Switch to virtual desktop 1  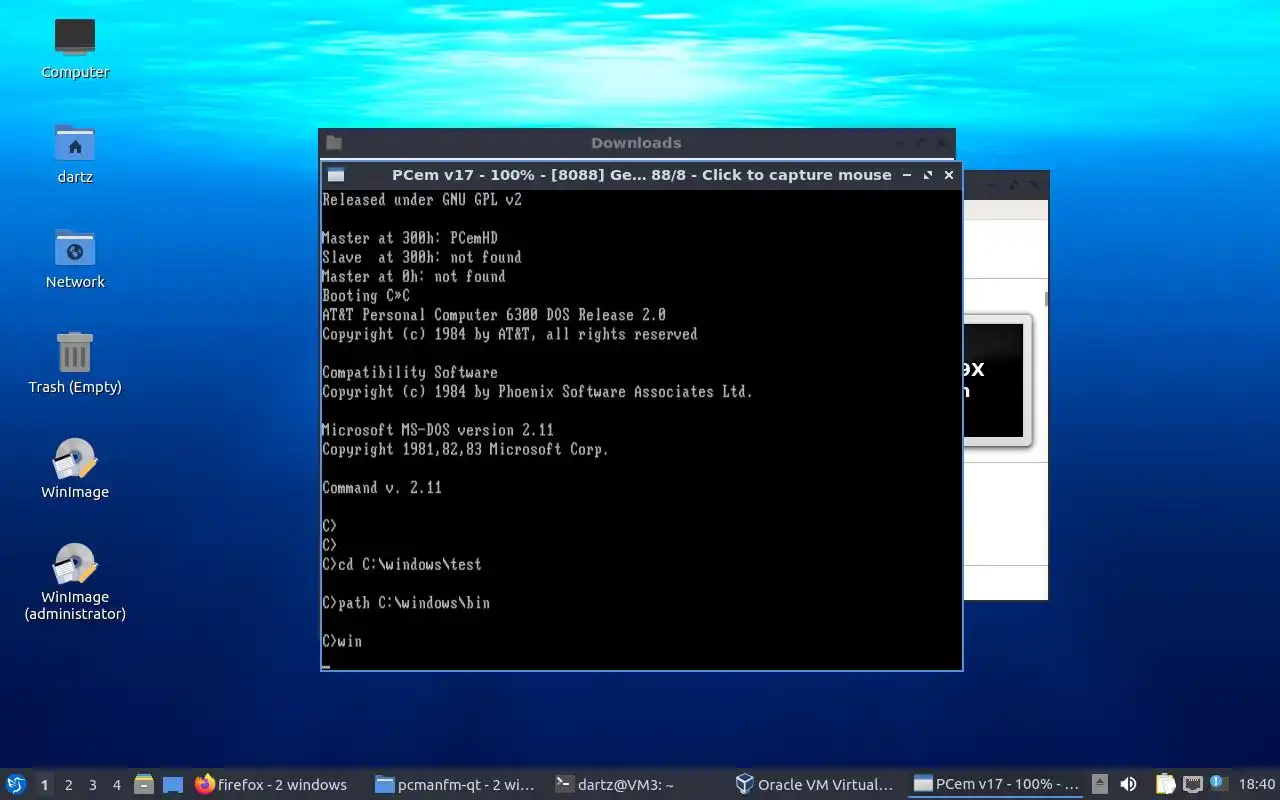(x=44, y=785)
